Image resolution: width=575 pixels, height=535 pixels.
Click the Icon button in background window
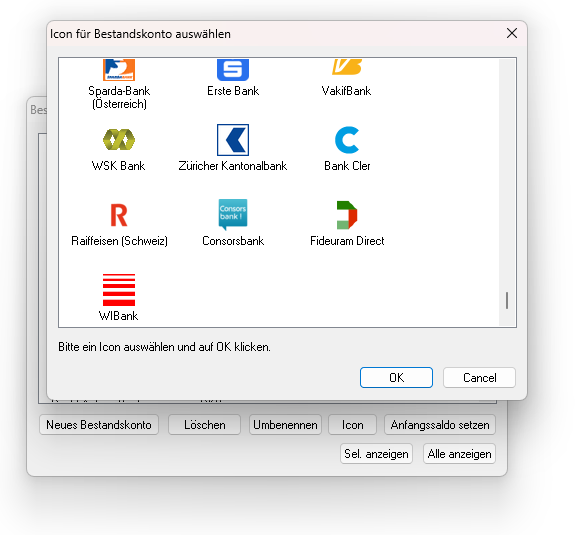352,425
